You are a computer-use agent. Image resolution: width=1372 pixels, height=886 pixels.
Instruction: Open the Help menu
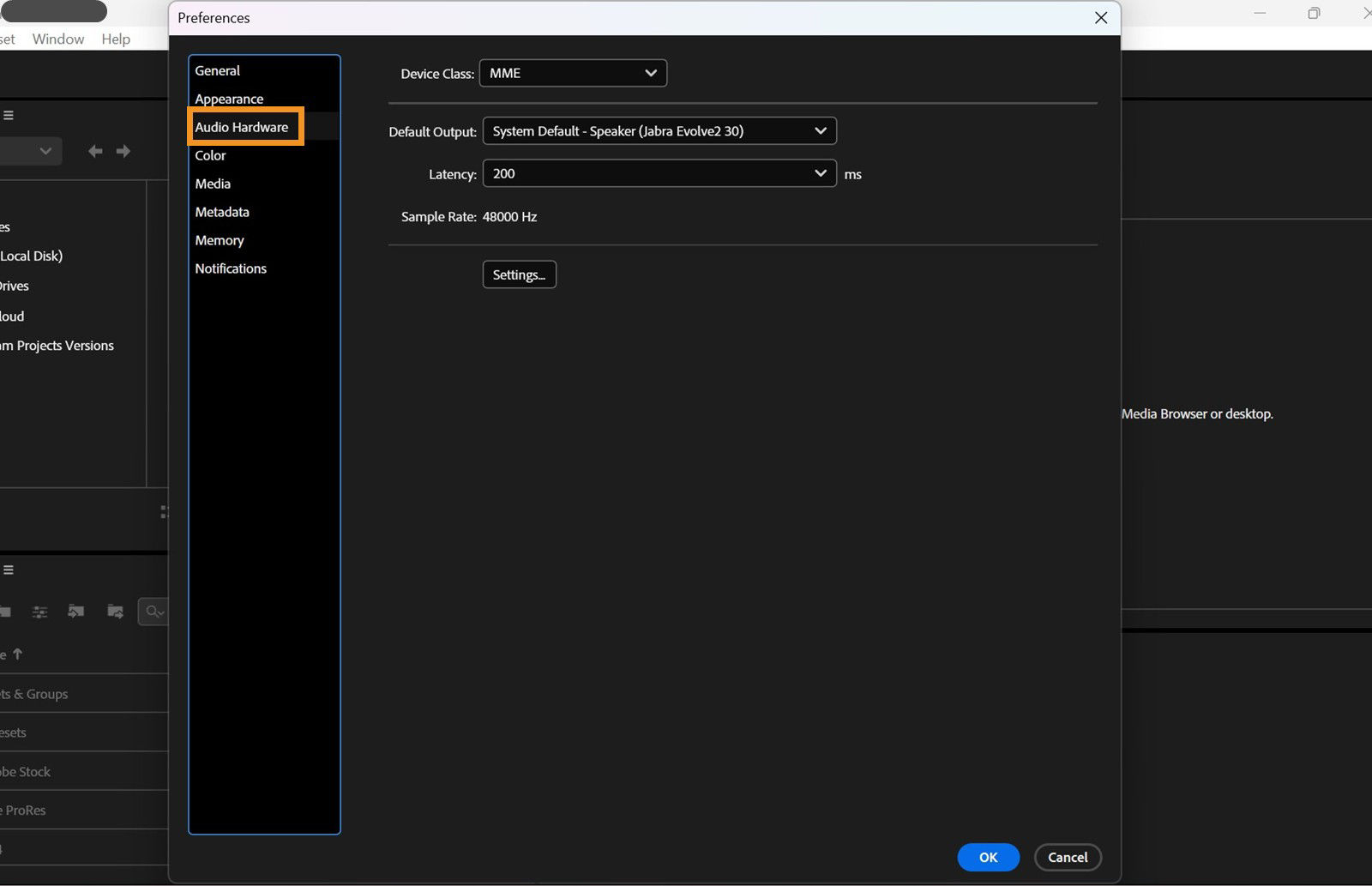coord(116,39)
